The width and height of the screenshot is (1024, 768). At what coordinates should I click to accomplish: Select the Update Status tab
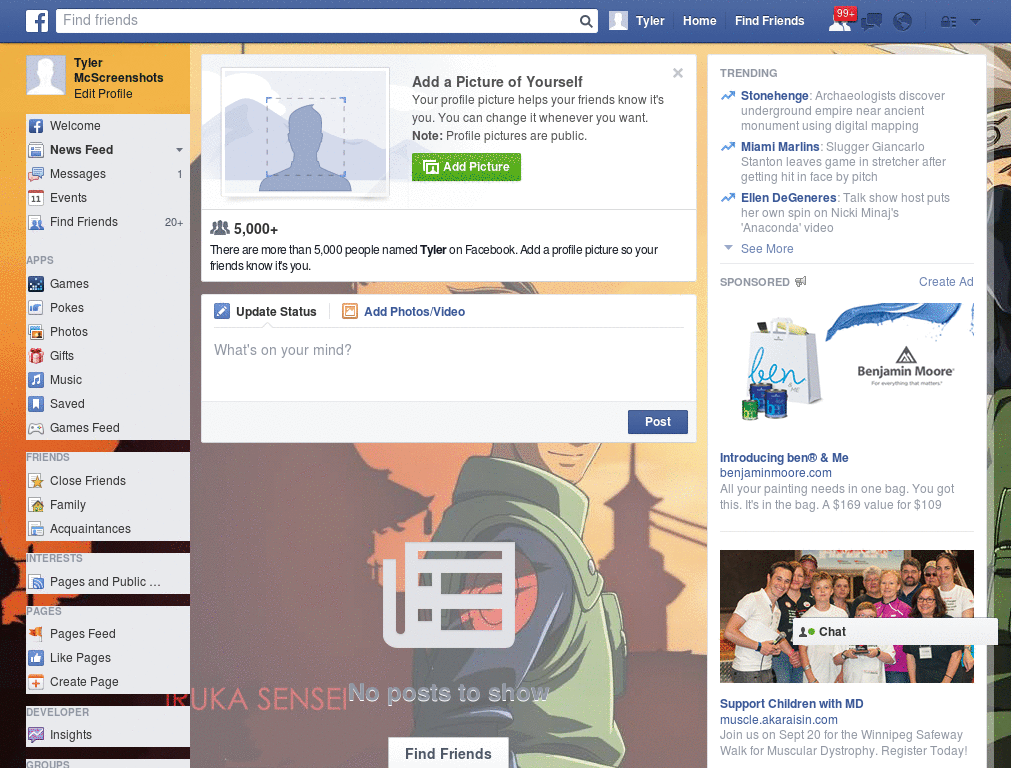coord(265,312)
